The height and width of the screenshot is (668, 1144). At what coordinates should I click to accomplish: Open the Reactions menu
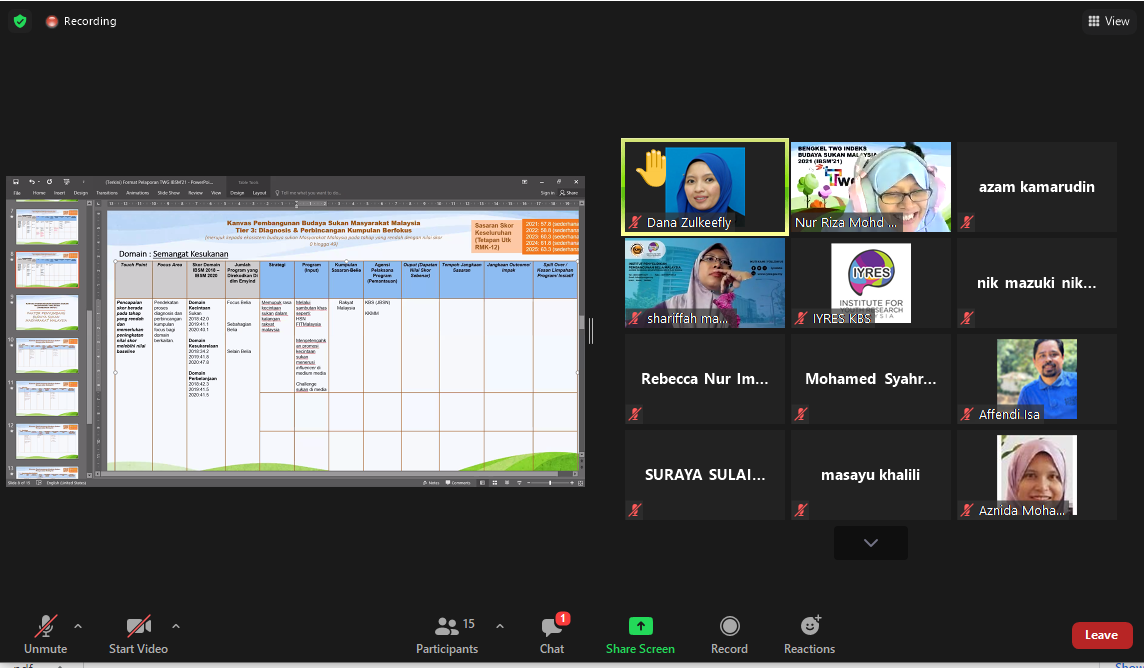[809, 634]
